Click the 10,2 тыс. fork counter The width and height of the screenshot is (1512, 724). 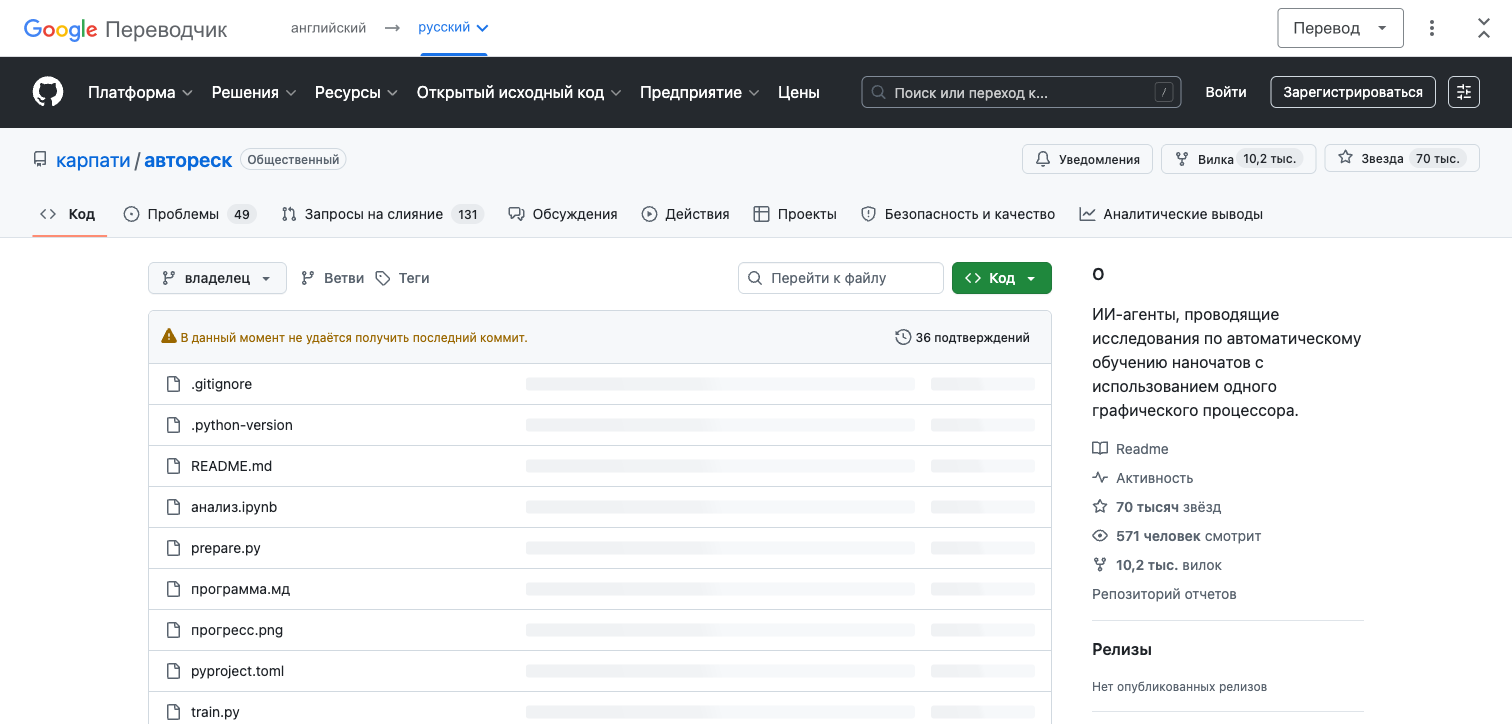1270,159
